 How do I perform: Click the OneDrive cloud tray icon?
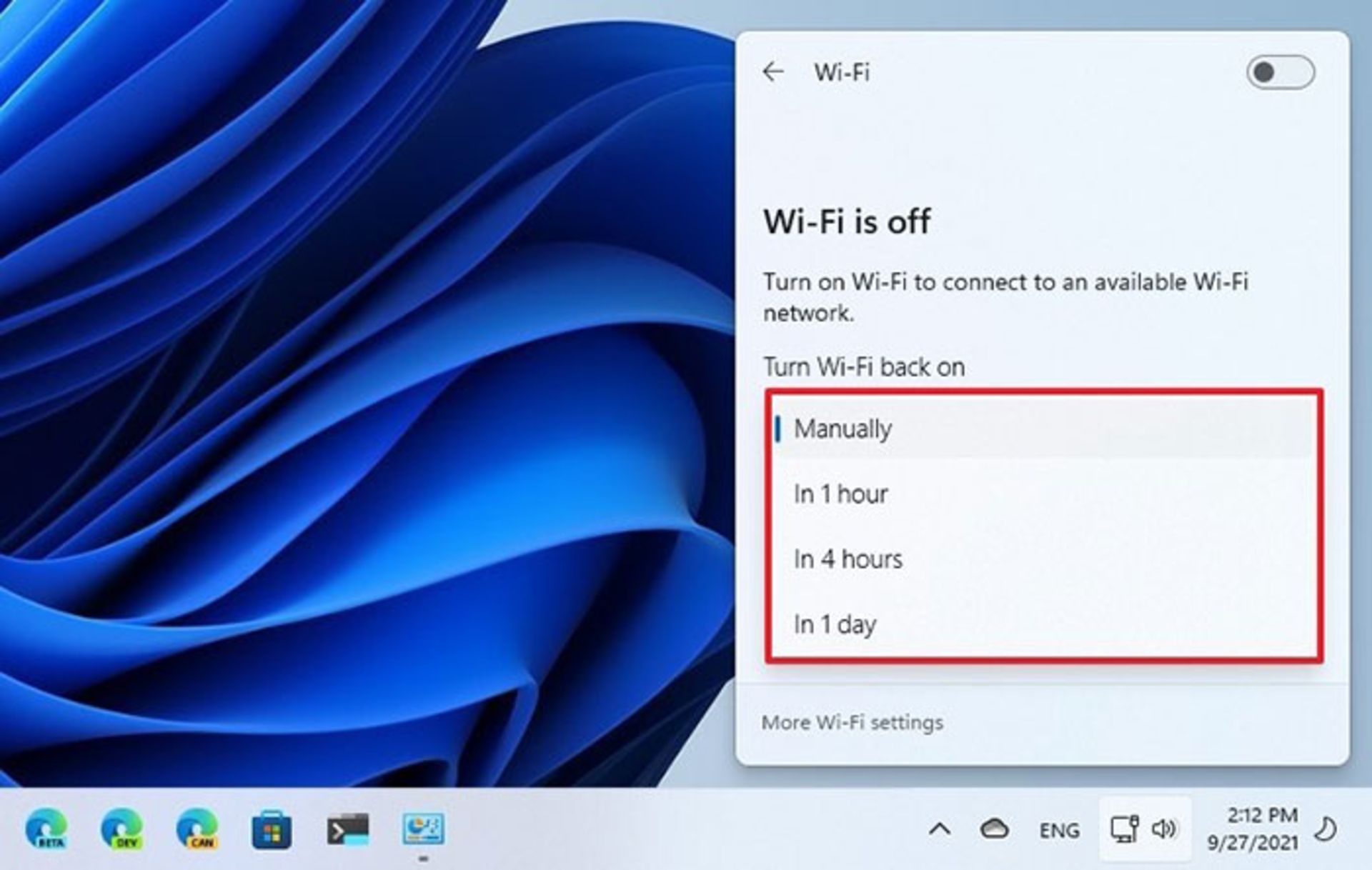[994, 829]
